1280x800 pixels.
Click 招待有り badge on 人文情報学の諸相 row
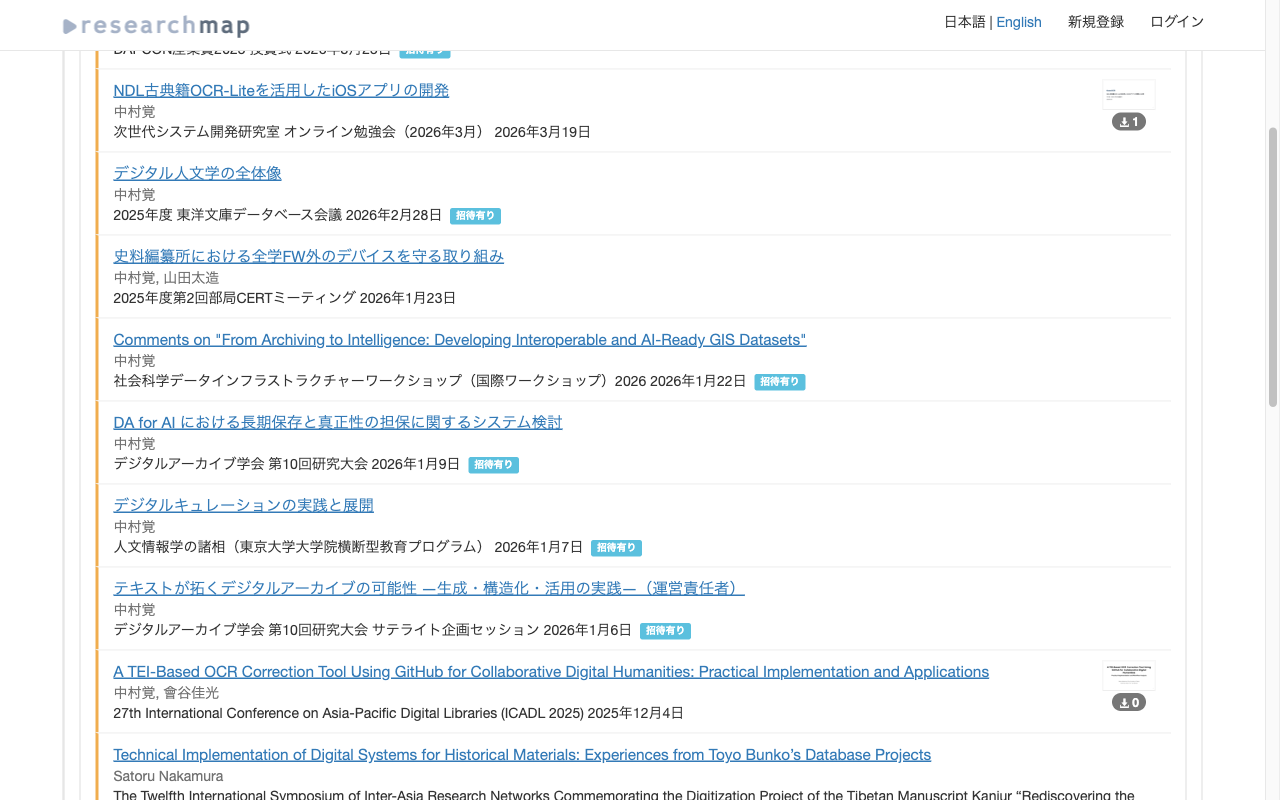click(616, 548)
